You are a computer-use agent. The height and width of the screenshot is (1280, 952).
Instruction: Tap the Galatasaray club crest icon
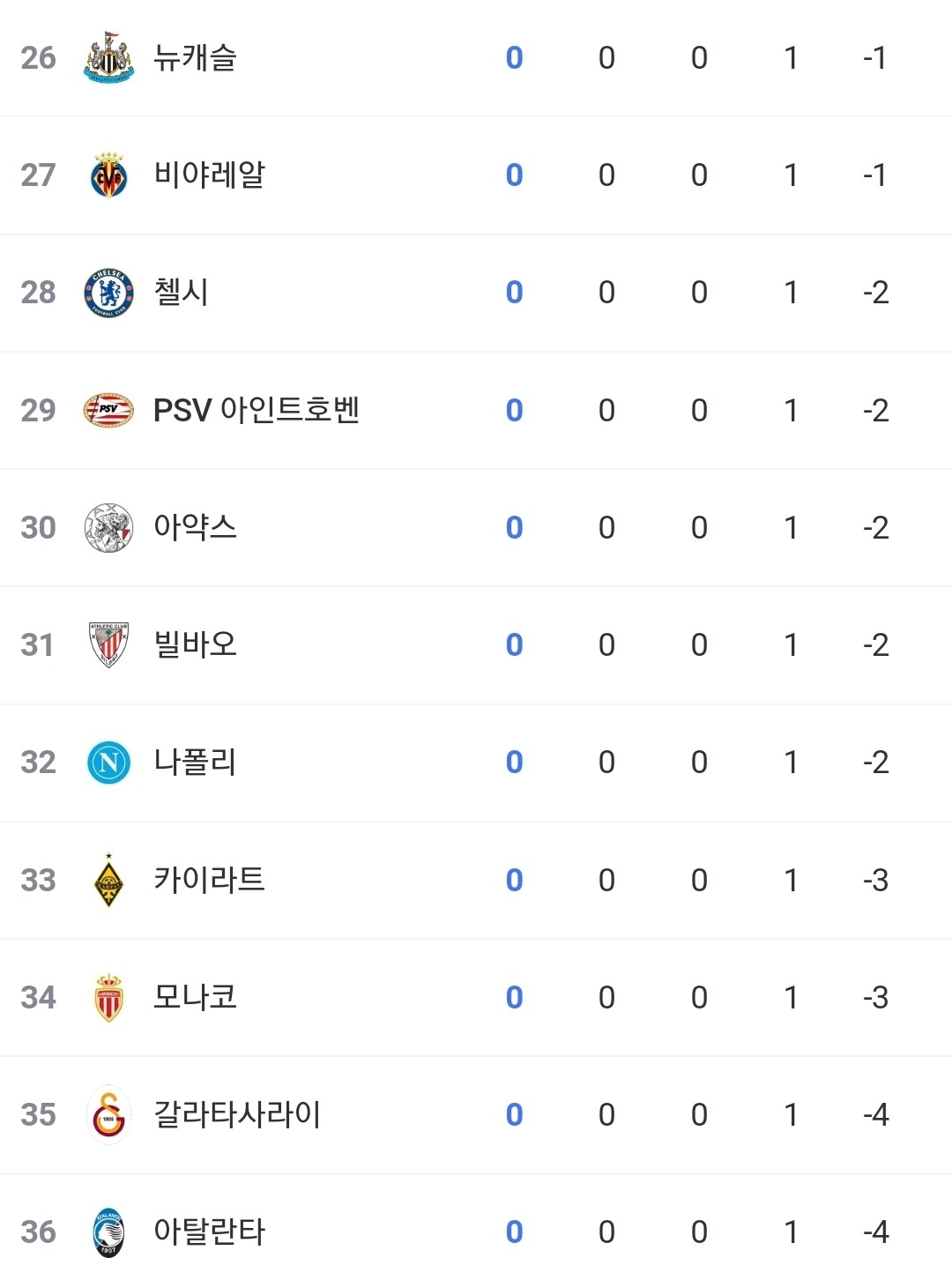108,1115
